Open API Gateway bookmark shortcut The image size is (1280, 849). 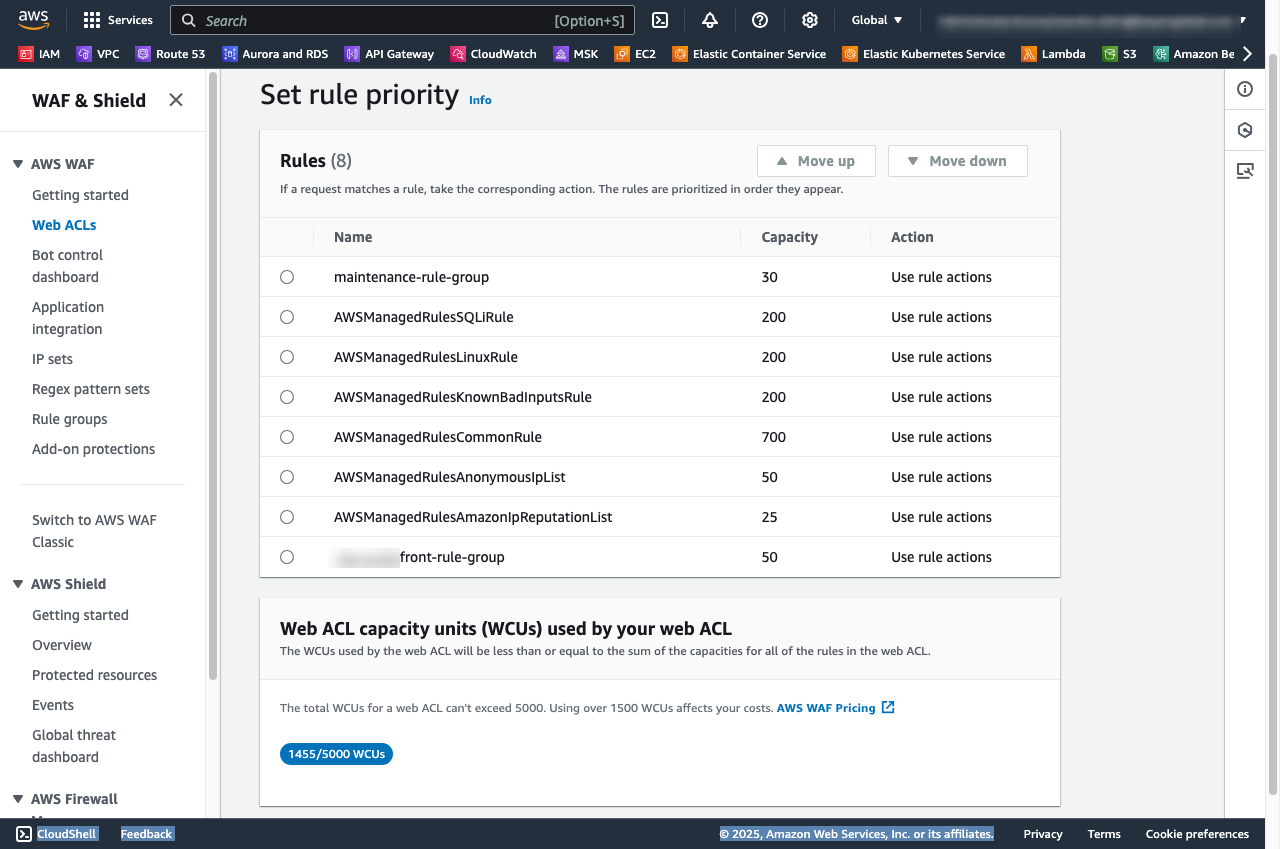[x=389, y=54]
